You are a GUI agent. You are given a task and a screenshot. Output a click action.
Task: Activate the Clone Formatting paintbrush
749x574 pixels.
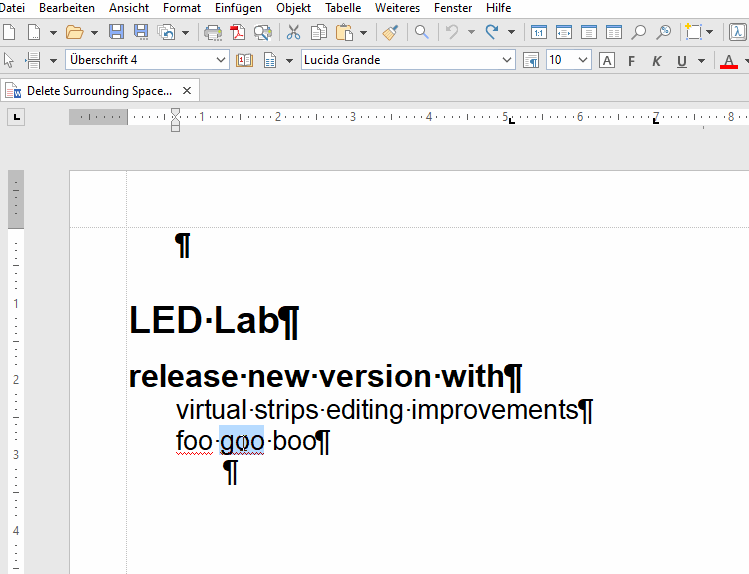click(390, 32)
